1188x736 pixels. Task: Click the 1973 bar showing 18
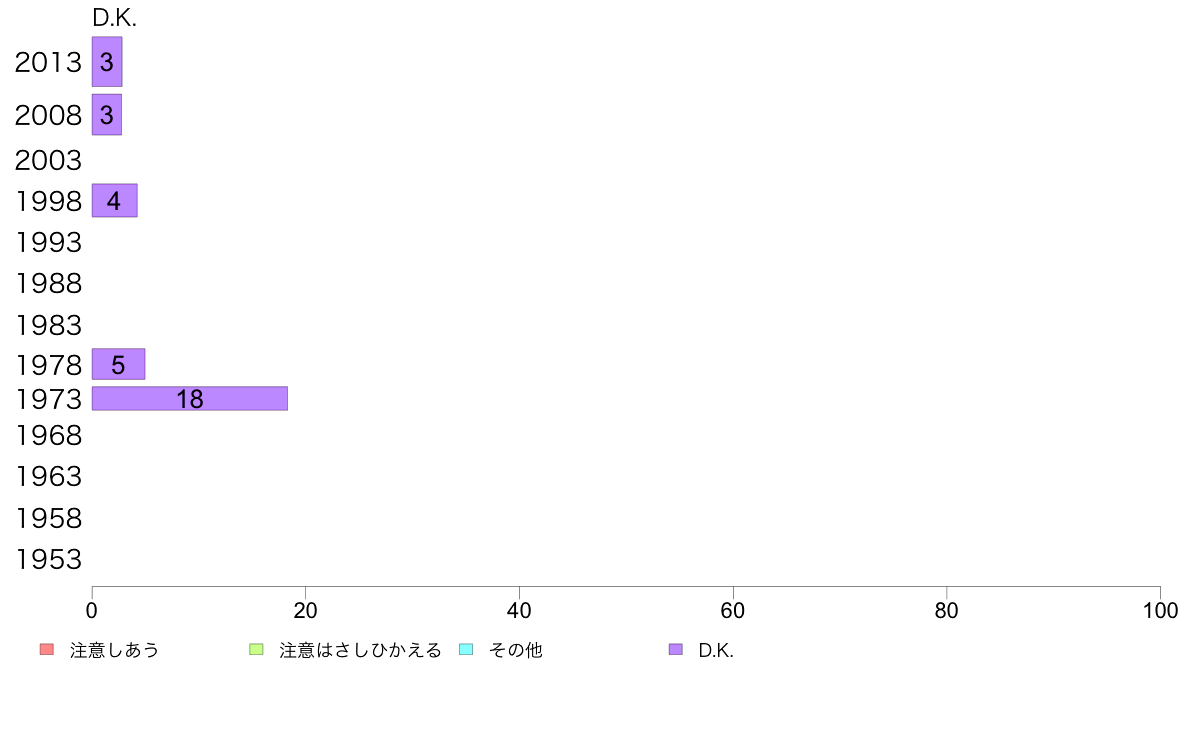tap(189, 398)
